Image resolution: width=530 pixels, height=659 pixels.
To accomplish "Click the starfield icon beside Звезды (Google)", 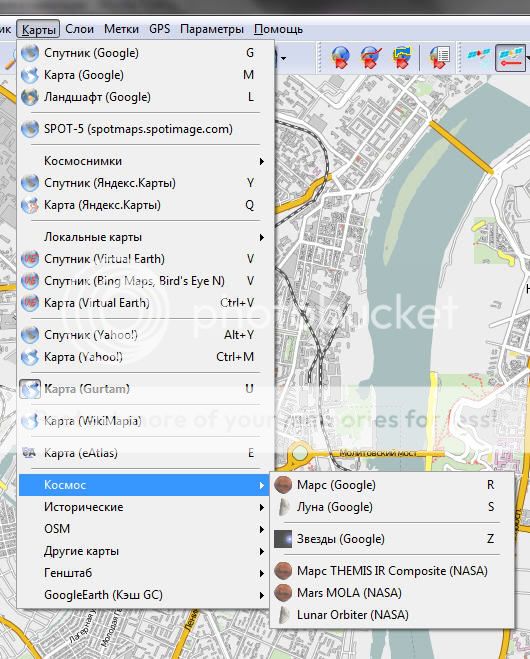I will (x=283, y=539).
